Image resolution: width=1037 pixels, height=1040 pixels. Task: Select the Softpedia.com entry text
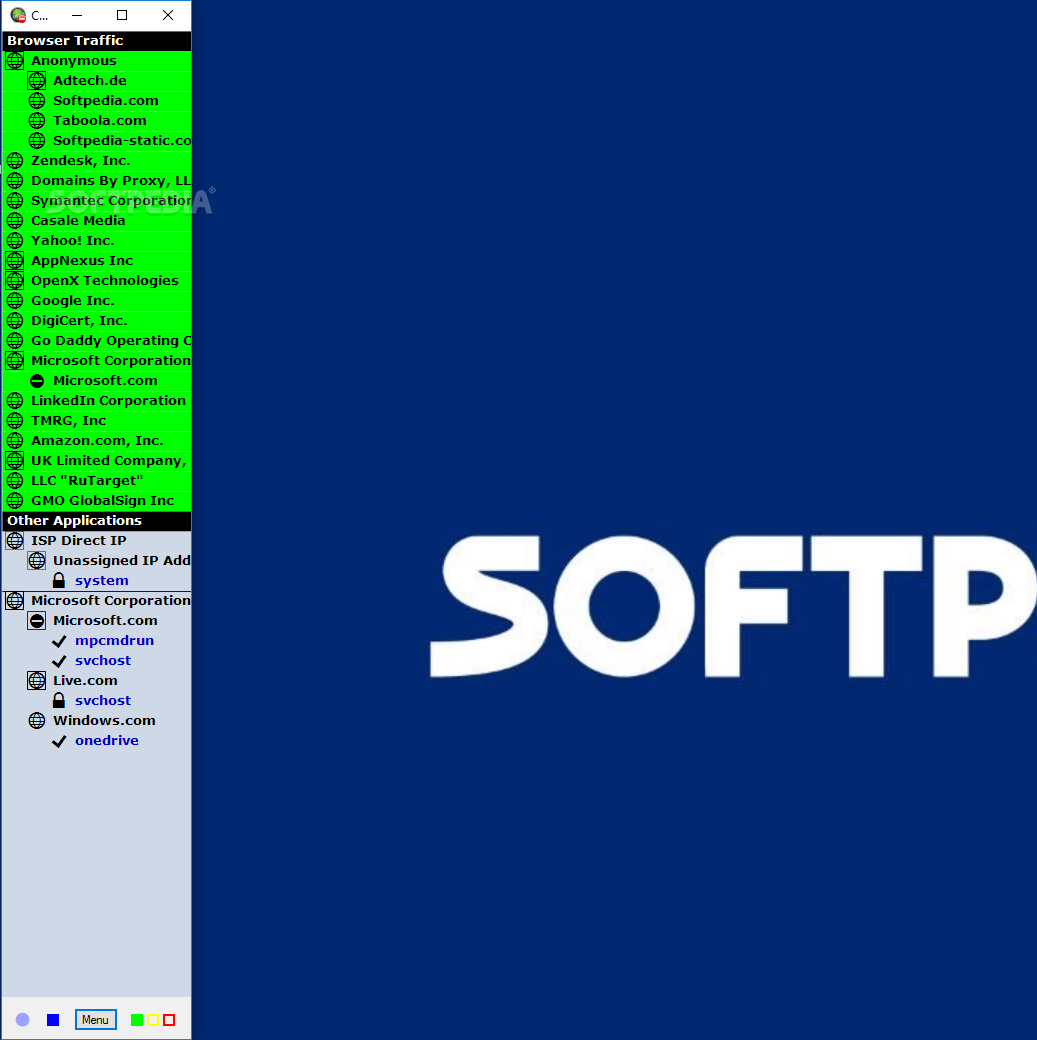click(105, 101)
